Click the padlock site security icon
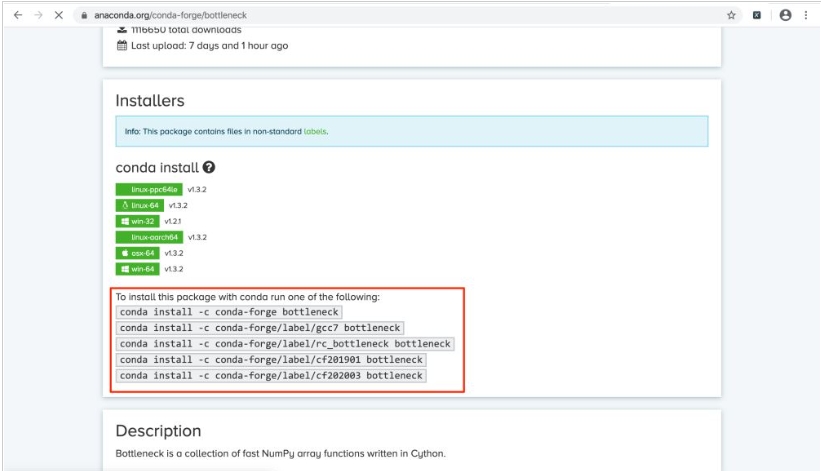 [84, 16]
